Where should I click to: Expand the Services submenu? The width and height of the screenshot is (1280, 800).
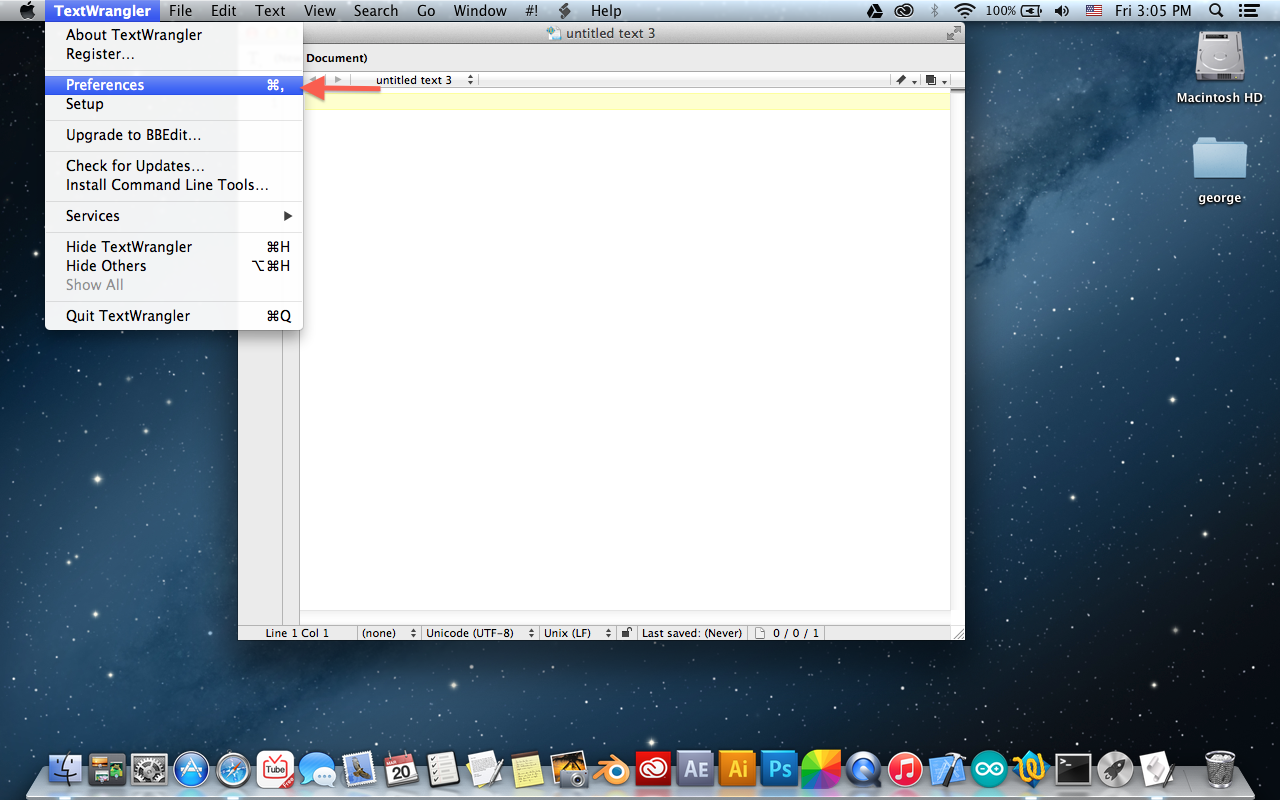(x=174, y=216)
